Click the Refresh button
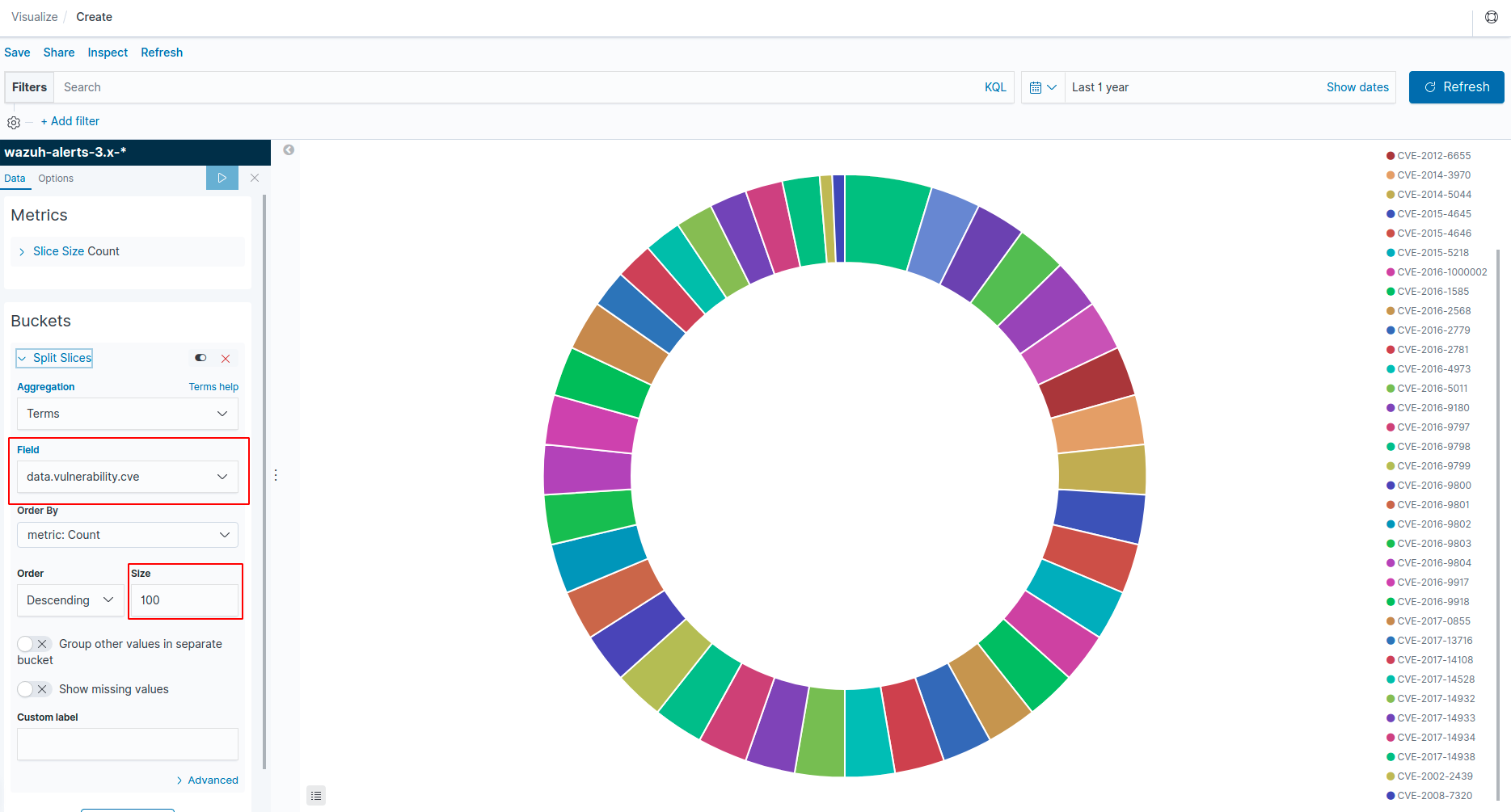 [1456, 86]
